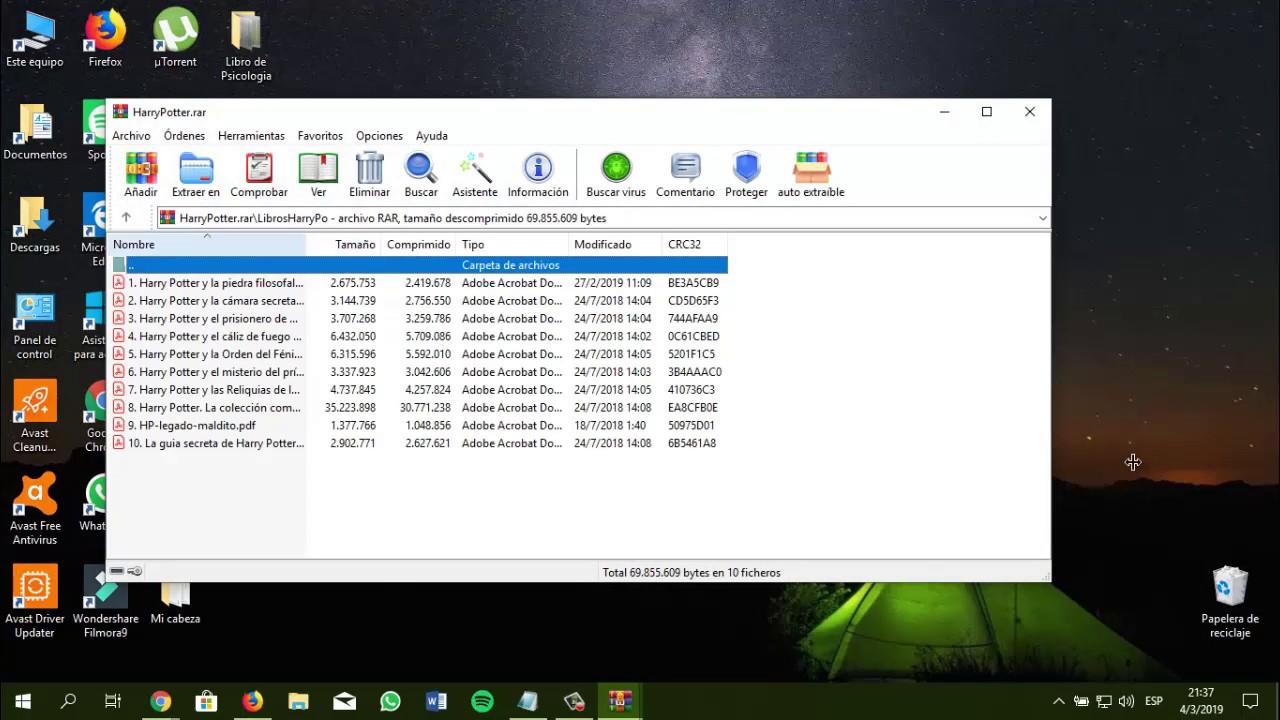Click the Eliminar trash icon
Screen dimensions: 1280x720
(x=370, y=175)
